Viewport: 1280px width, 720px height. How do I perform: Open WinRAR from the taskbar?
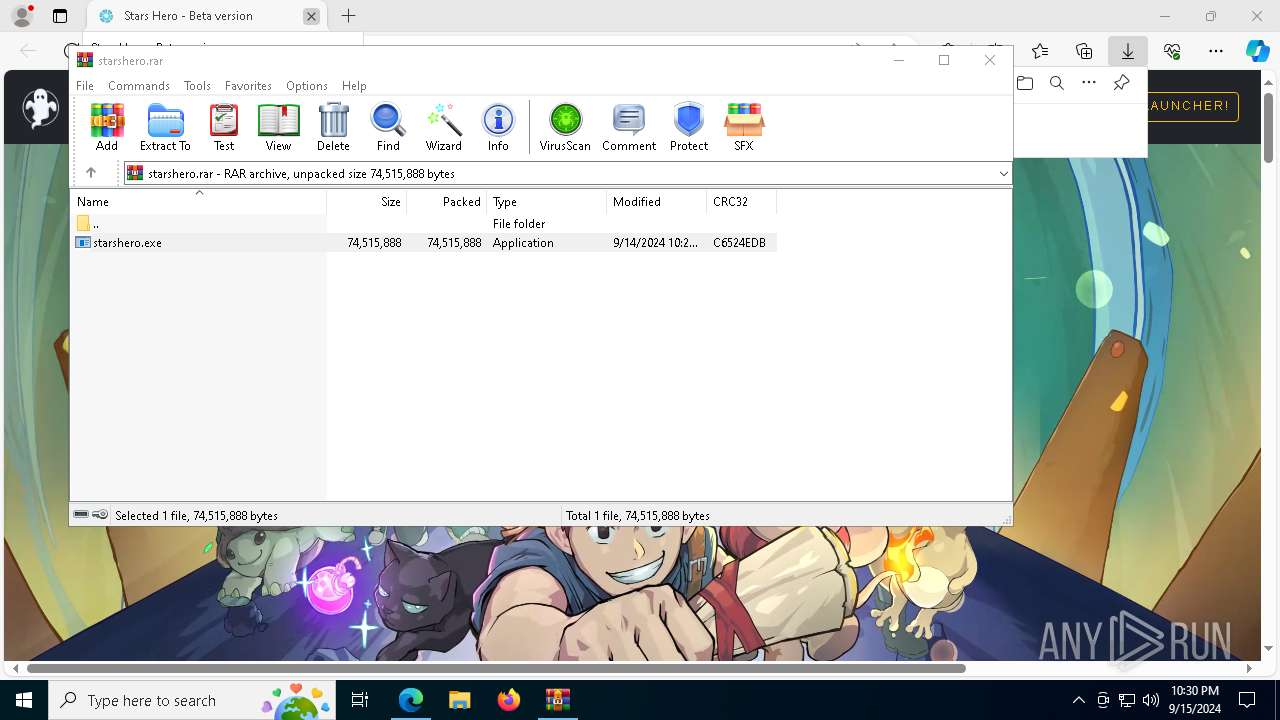tap(557, 700)
